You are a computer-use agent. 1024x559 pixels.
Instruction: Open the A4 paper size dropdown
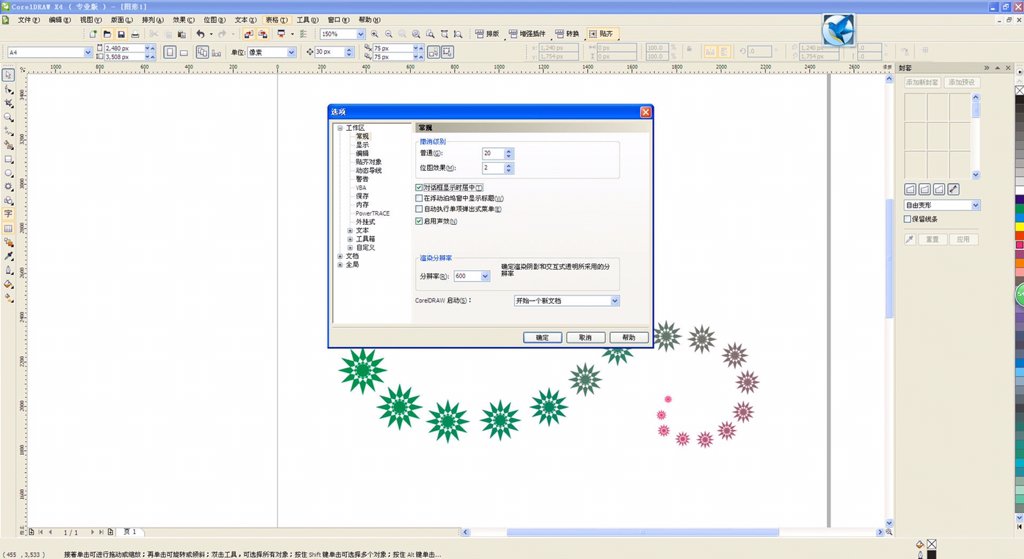point(88,52)
